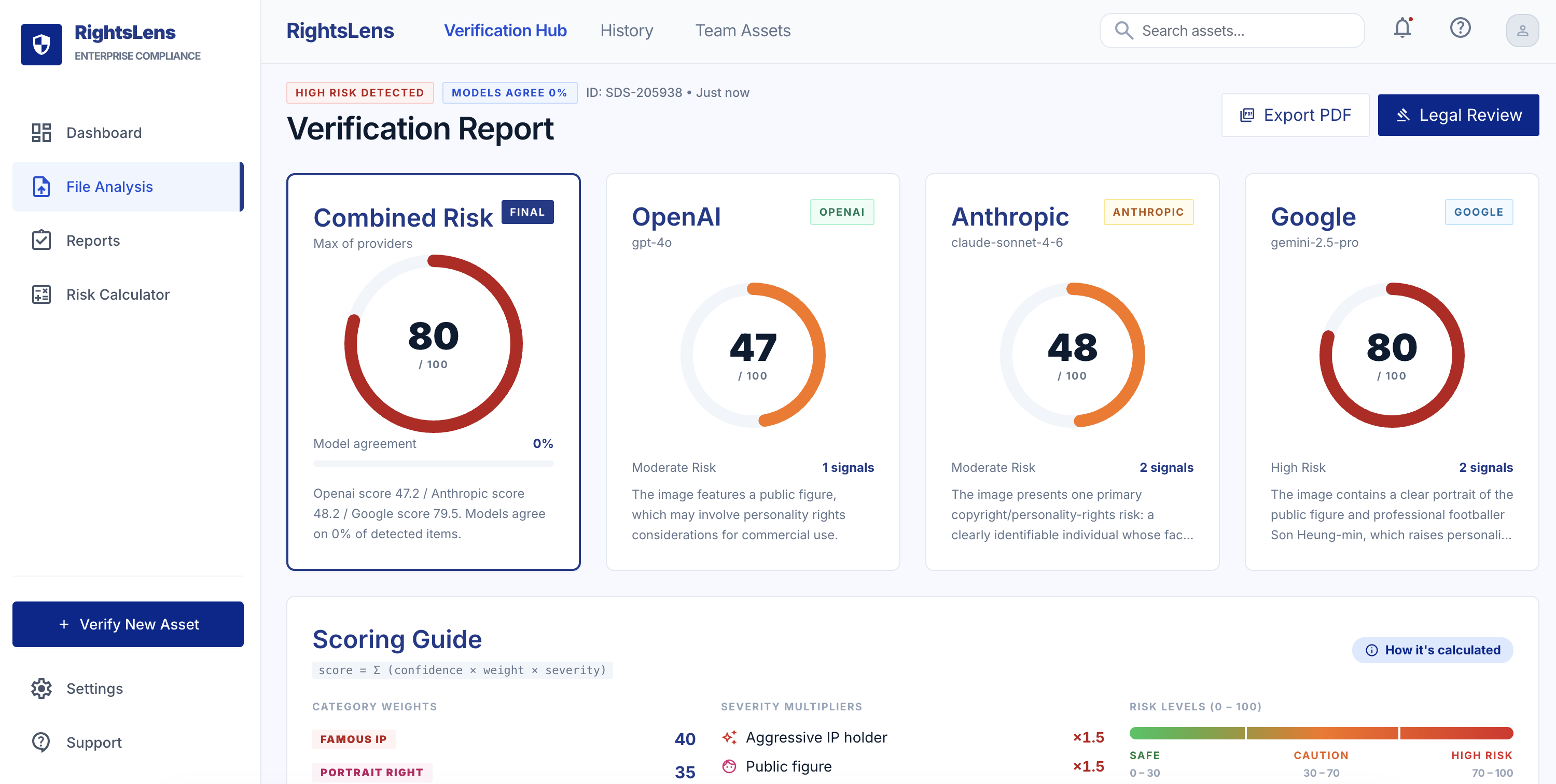This screenshot has width=1556, height=784.
Task: Open the History tab
Action: 627,30
